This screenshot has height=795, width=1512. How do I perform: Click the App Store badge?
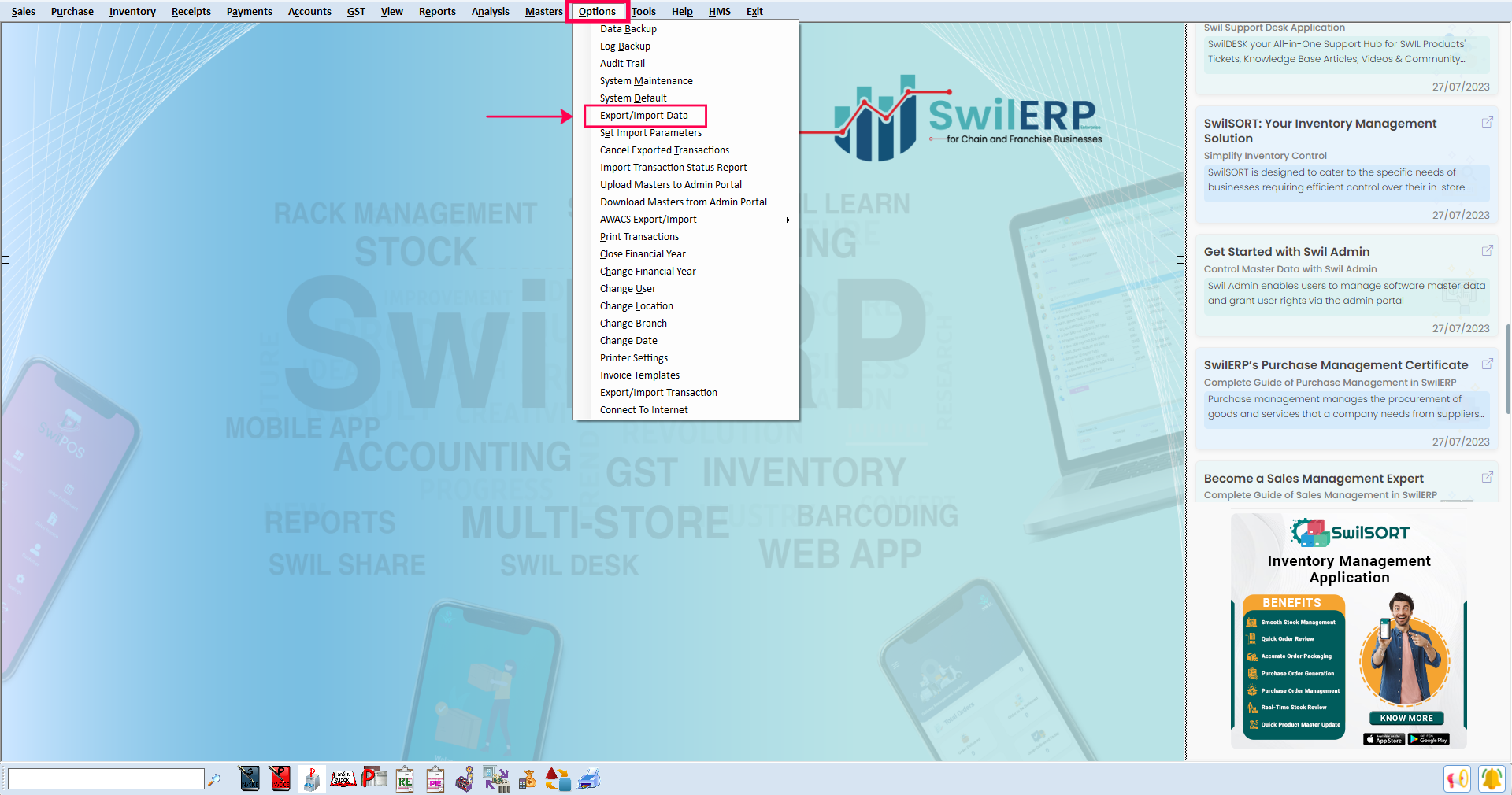(x=1384, y=739)
